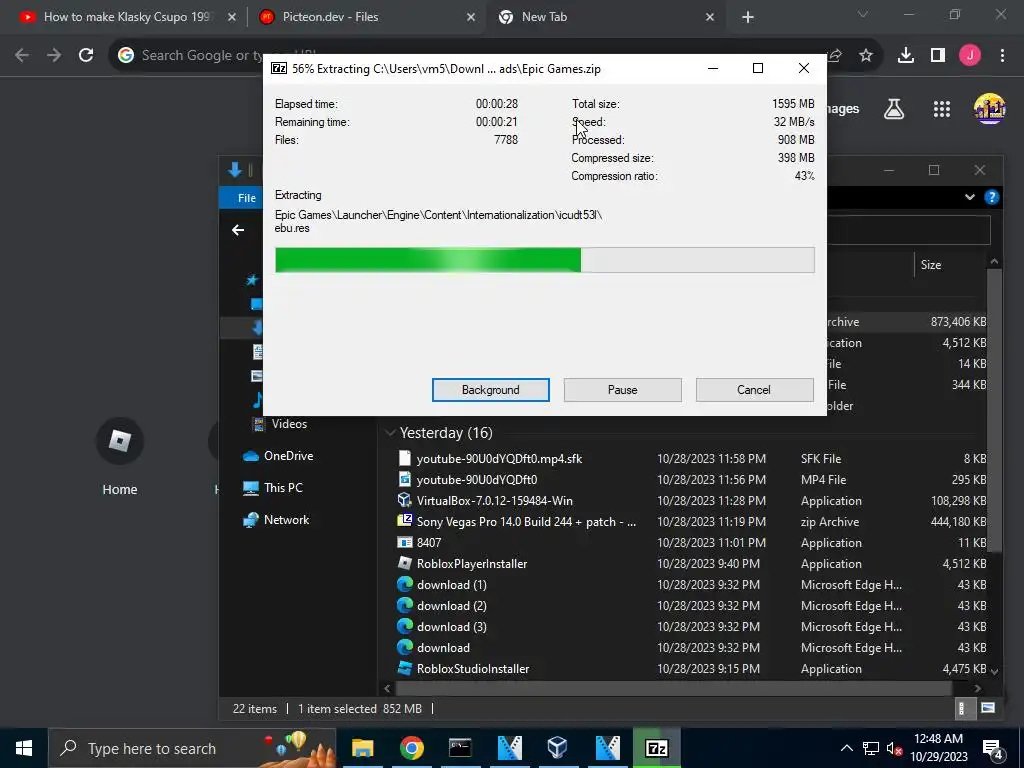Viewport: 1024px width, 768px height.
Task: Open Chrome three-dot menu
Action: [1002, 56]
